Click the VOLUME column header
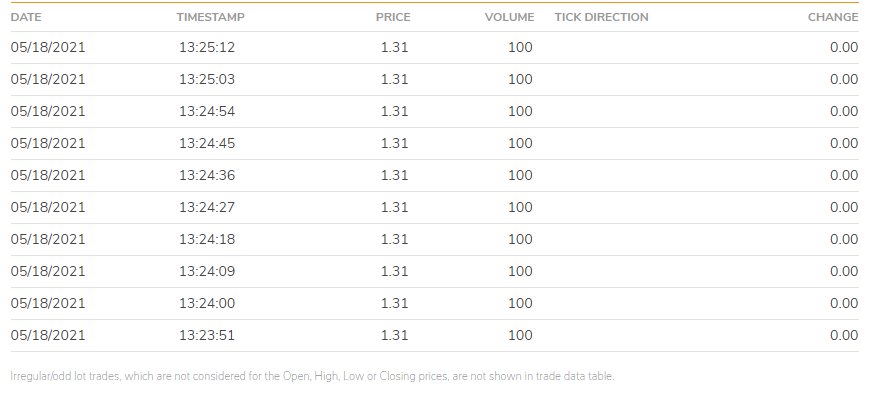This screenshot has width=883, height=396. coord(509,17)
